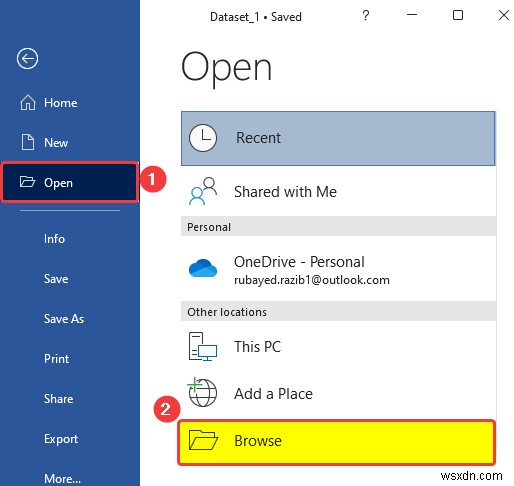Screen dimensions: 514x486
Task: Maximize the Word window
Action: [x=458, y=15]
